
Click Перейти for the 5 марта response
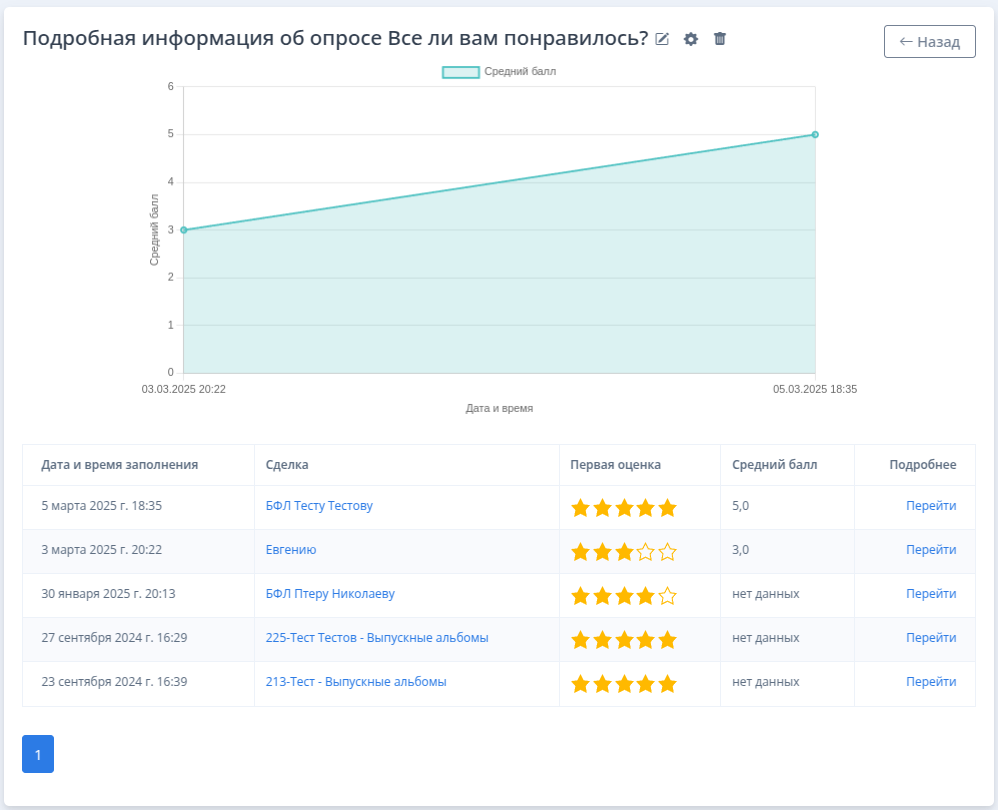pyautogui.click(x=931, y=506)
